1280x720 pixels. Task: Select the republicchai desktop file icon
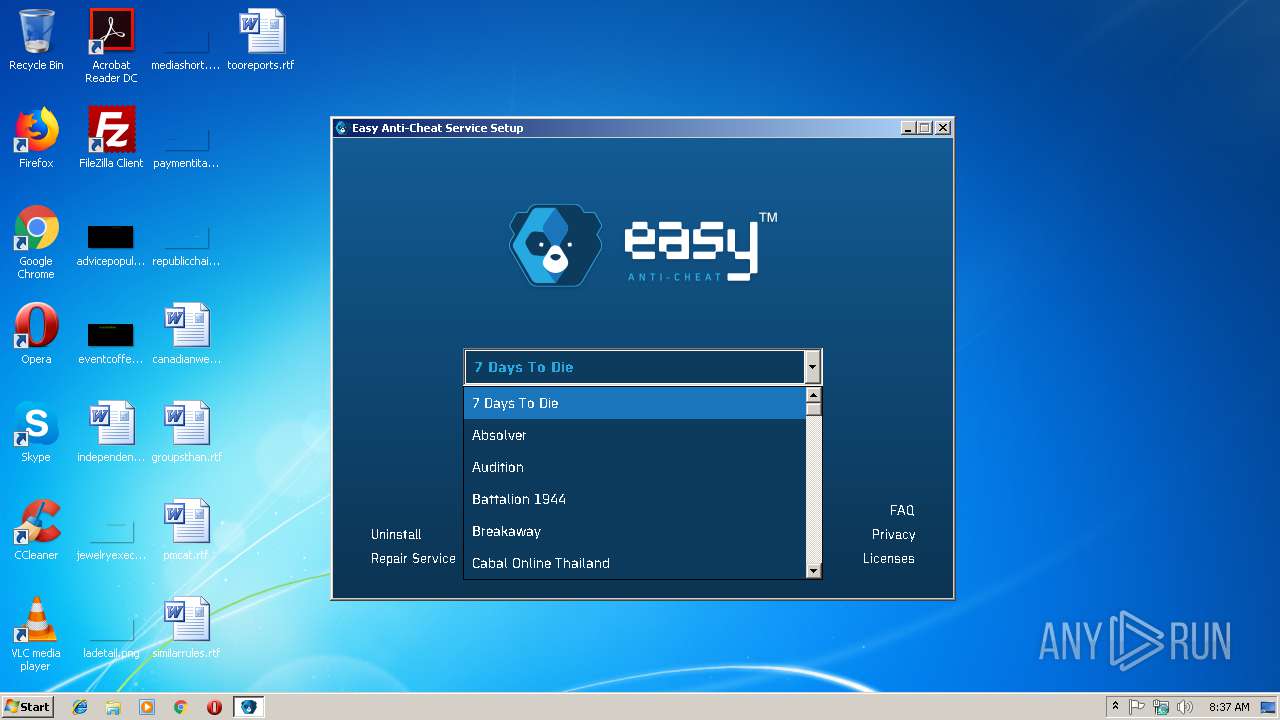[185, 246]
